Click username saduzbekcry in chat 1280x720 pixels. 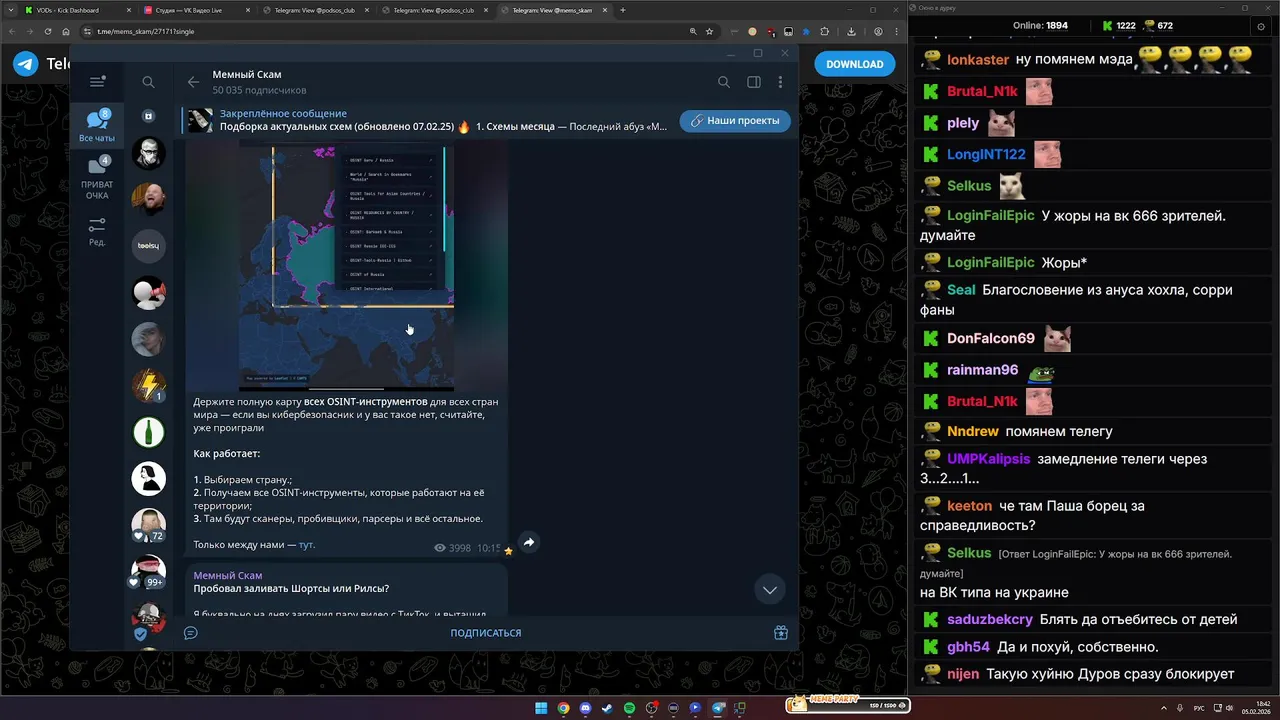click(990, 619)
